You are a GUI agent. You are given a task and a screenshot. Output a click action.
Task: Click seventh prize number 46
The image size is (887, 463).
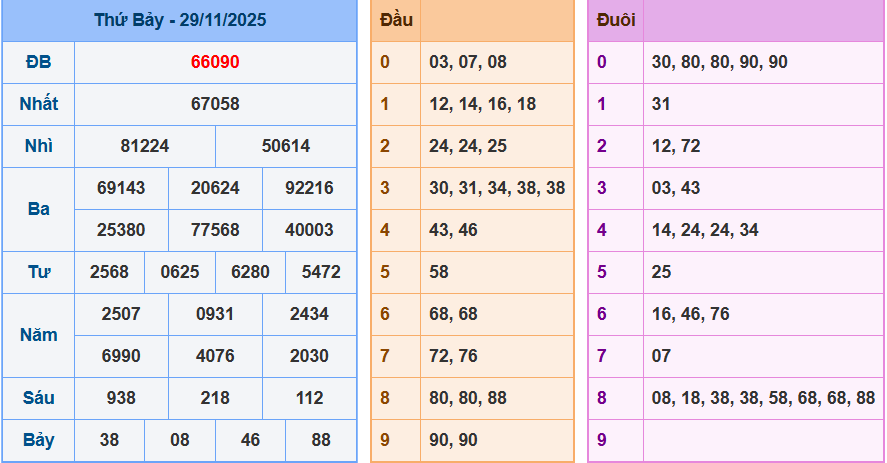point(250,440)
